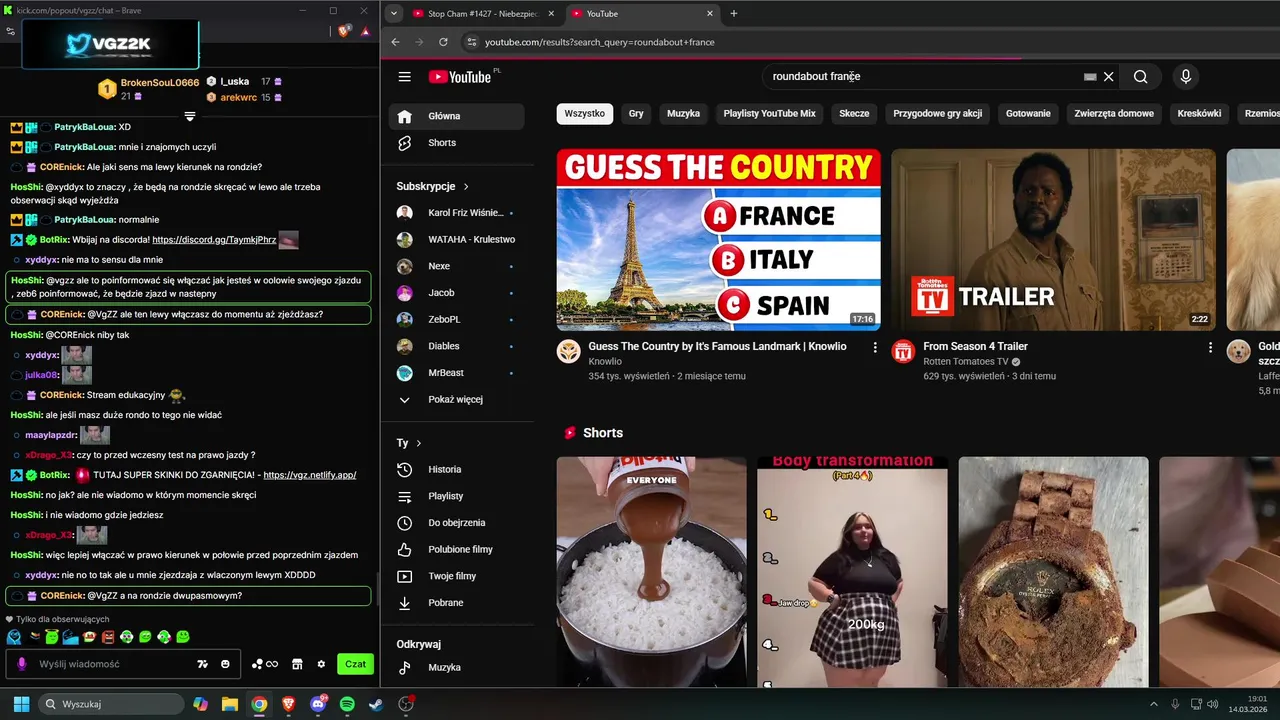This screenshot has width=1280, height=720.
Task: Select the Kreskówki filter chip
Action: click(1199, 114)
